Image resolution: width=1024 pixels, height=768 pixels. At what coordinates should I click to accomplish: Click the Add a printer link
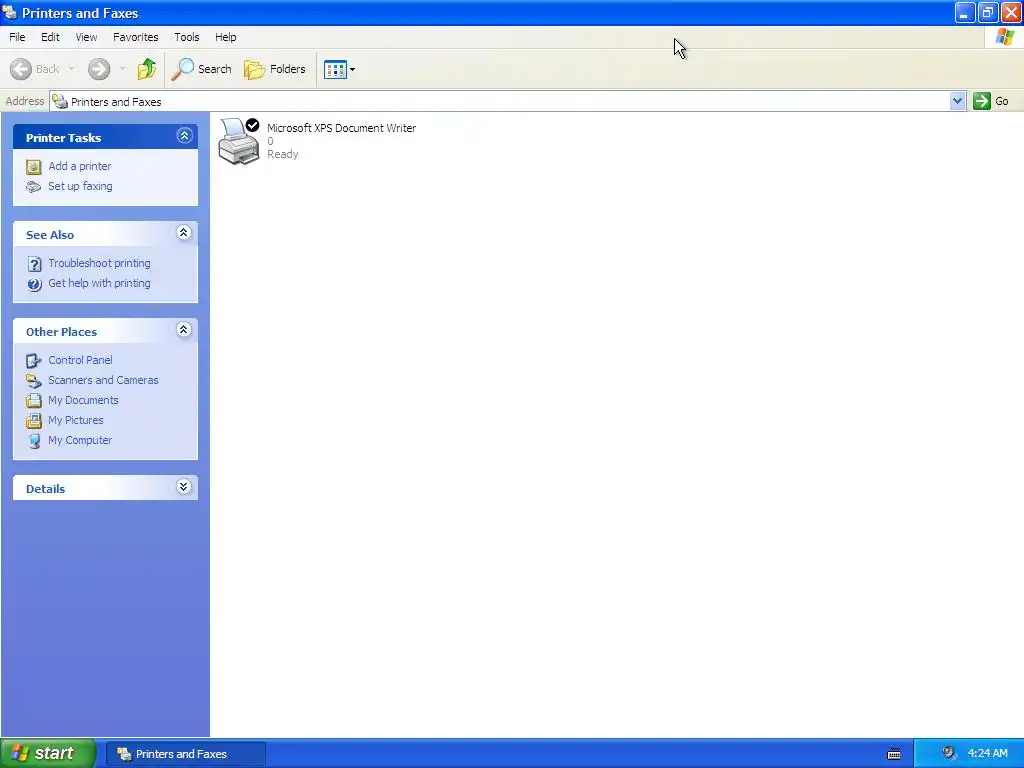tap(80, 167)
